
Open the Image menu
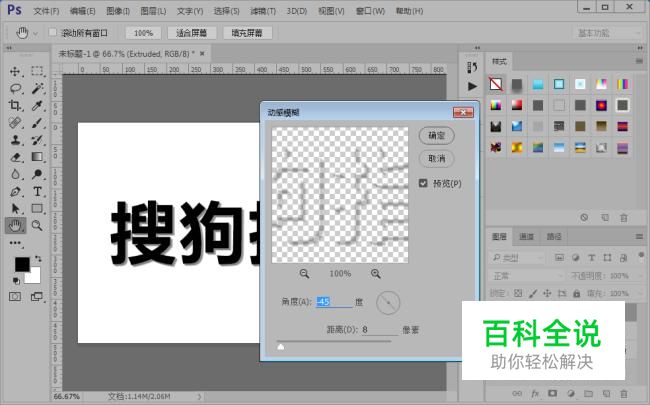(118, 11)
